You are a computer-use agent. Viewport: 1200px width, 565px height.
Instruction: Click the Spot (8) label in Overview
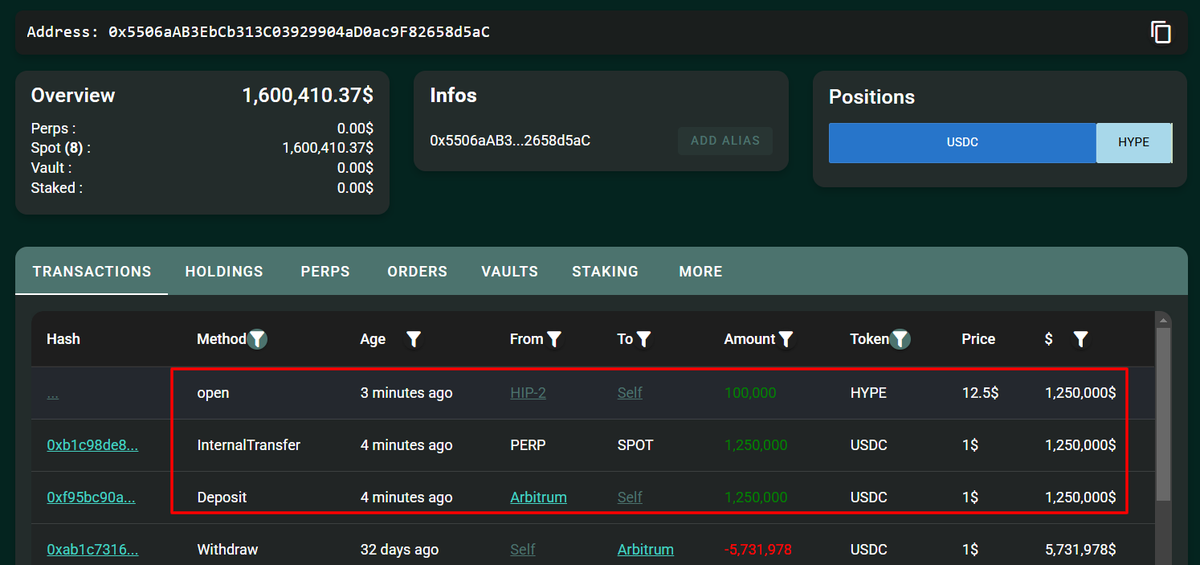click(61, 148)
